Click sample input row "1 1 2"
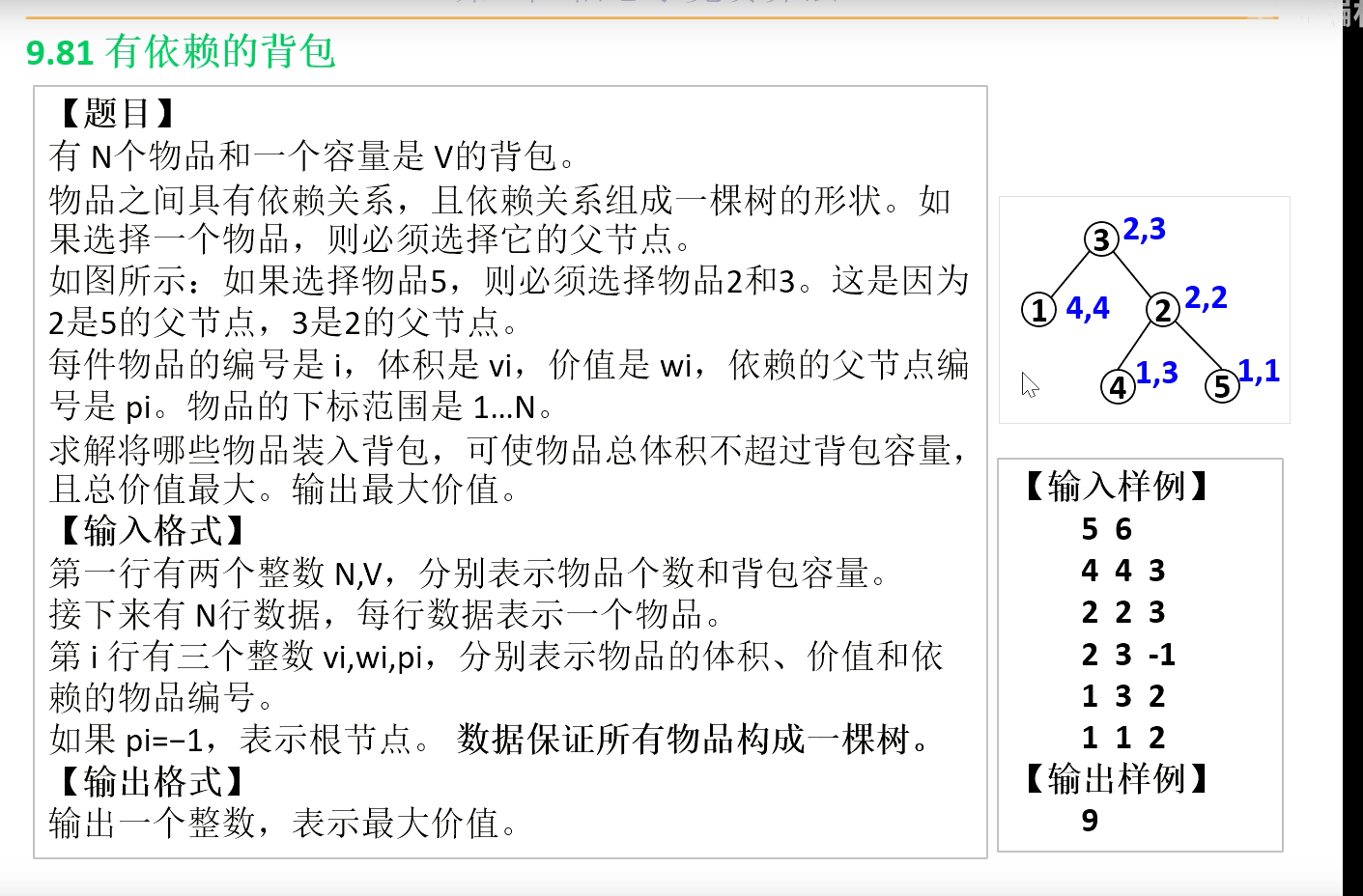The image size is (1363, 896). click(x=1123, y=738)
